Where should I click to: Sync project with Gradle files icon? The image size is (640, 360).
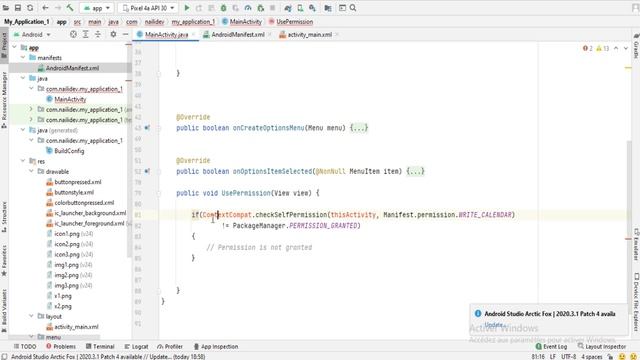click(288, 8)
